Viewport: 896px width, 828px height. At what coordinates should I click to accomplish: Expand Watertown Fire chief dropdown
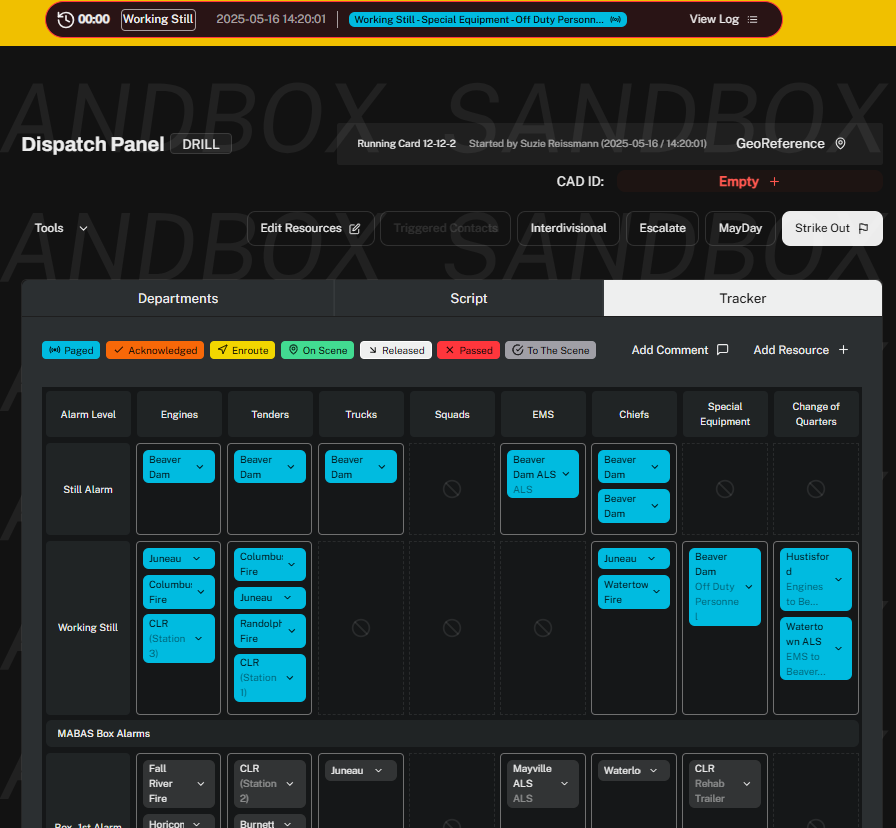tap(634, 593)
